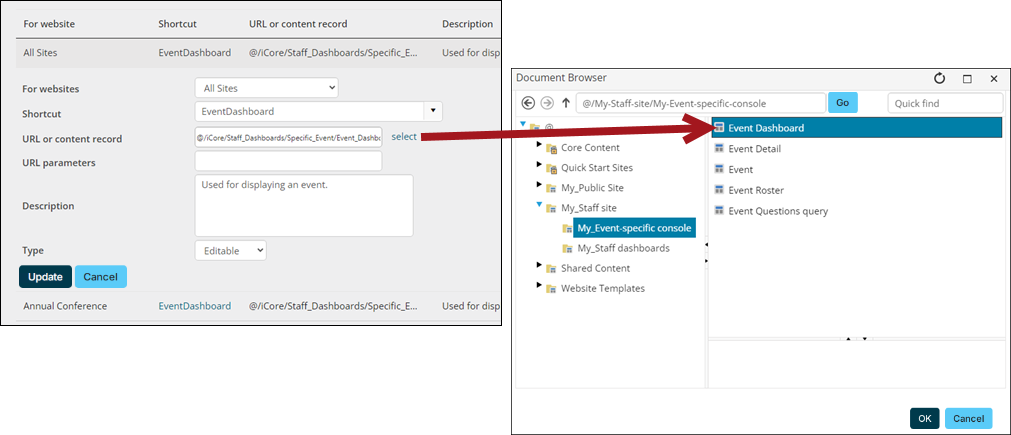Select My_Event-specific console folder
Image resolution: width=1011 pixels, height=435 pixels.
(x=634, y=227)
